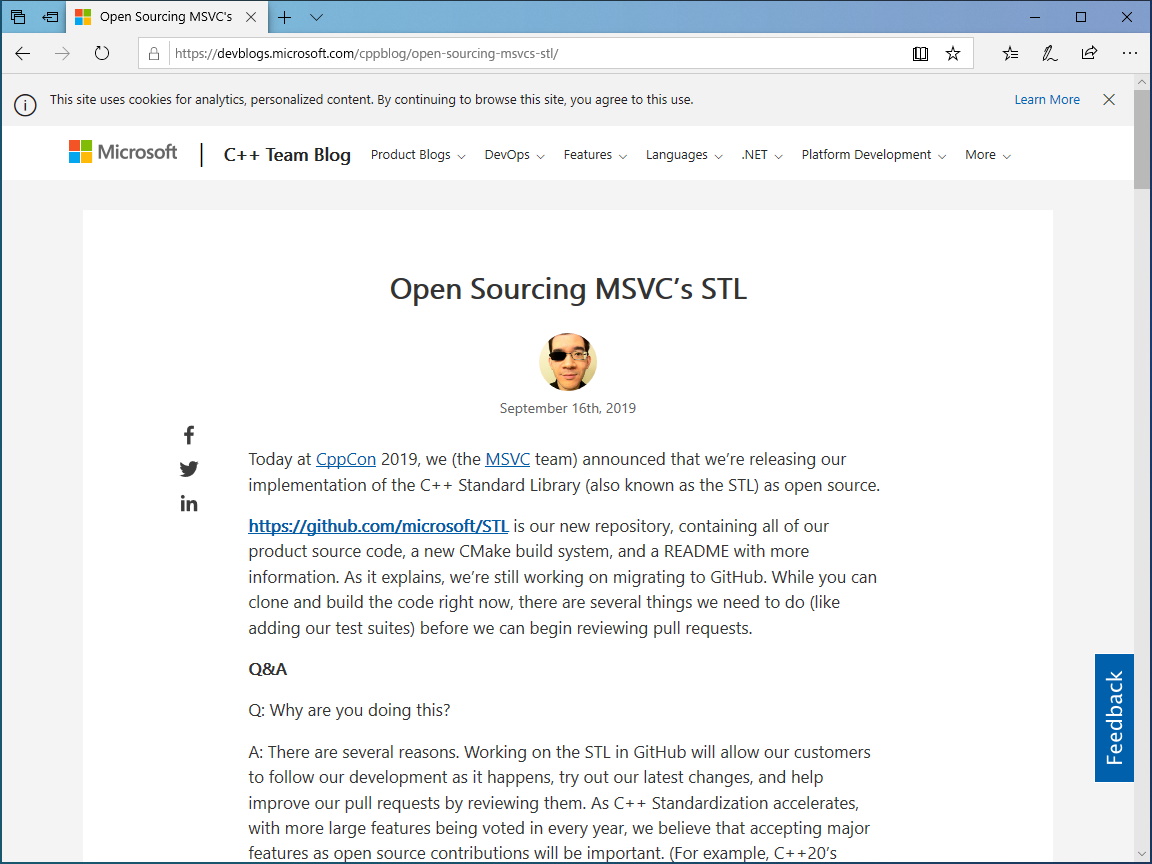1152x864 pixels.
Task: Open the Languages dropdown menu
Action: [683, 155]
